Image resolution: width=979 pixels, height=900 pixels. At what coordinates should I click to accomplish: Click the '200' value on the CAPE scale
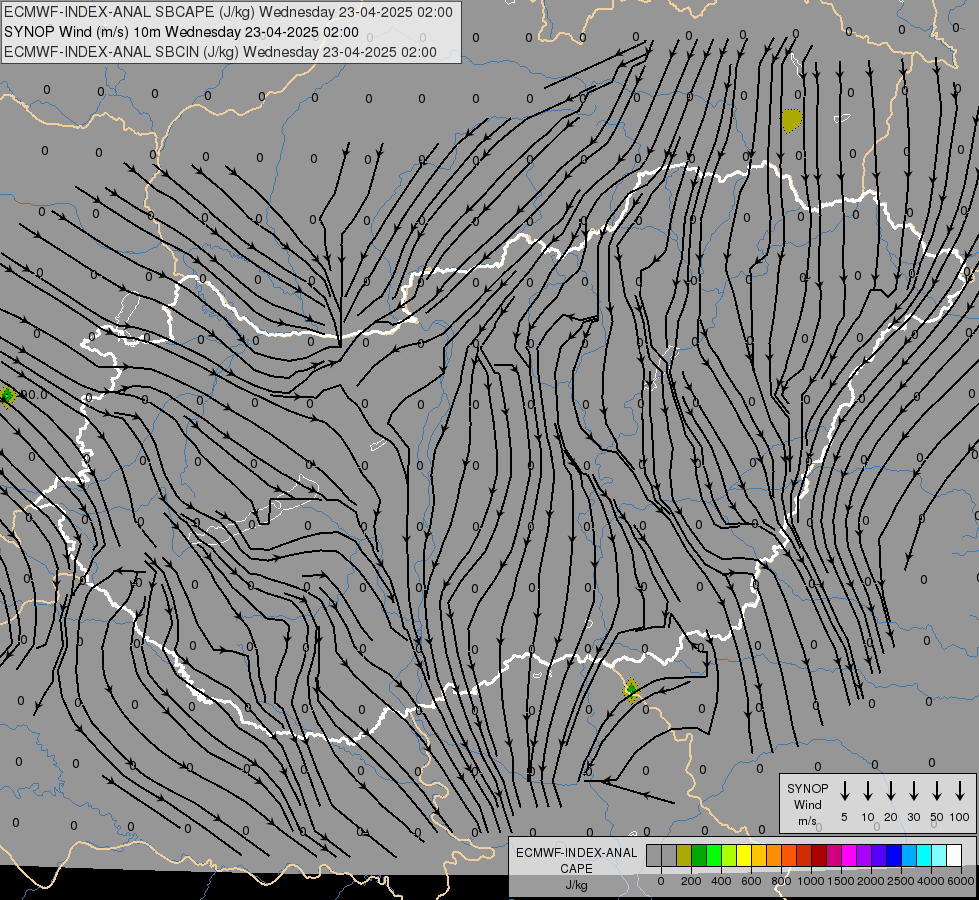click(691, 881)
